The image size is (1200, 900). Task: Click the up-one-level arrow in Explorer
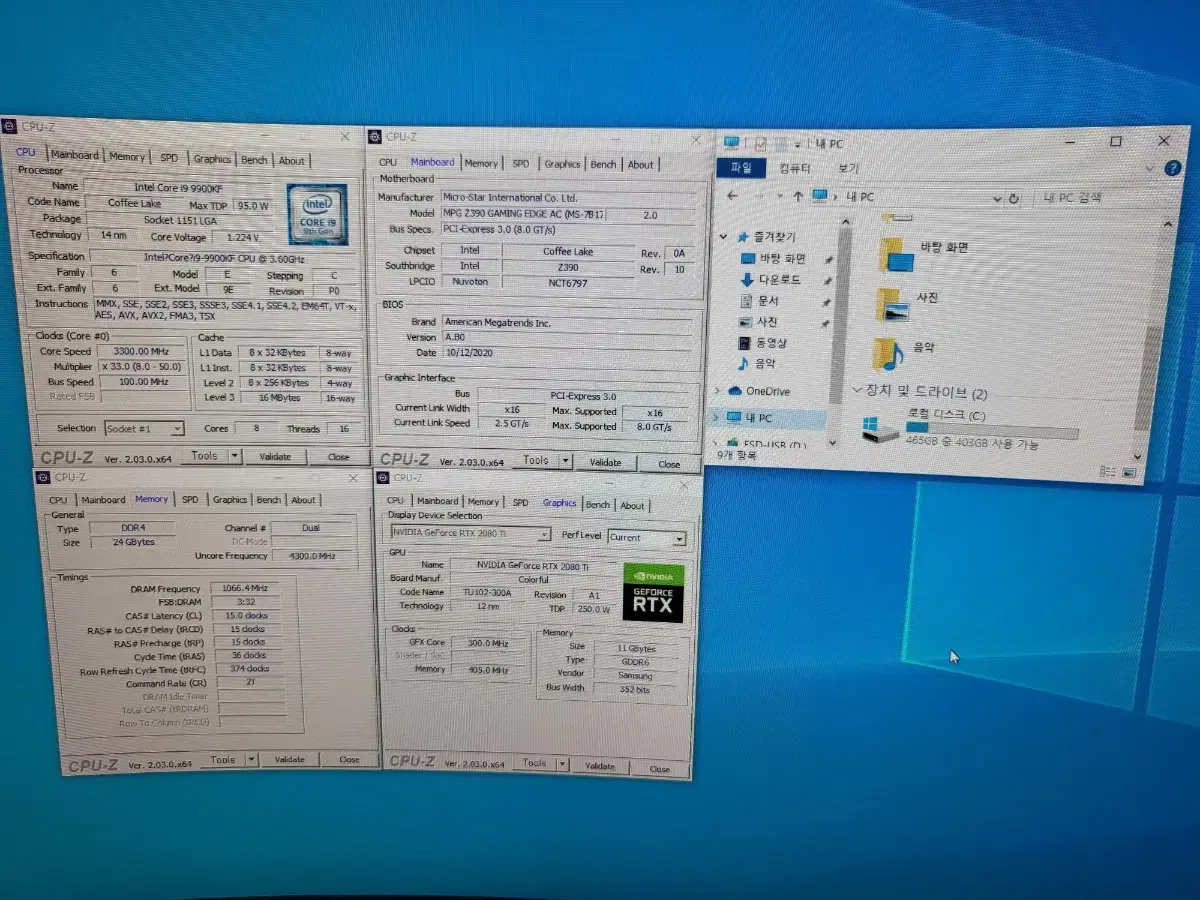point(798,196)
